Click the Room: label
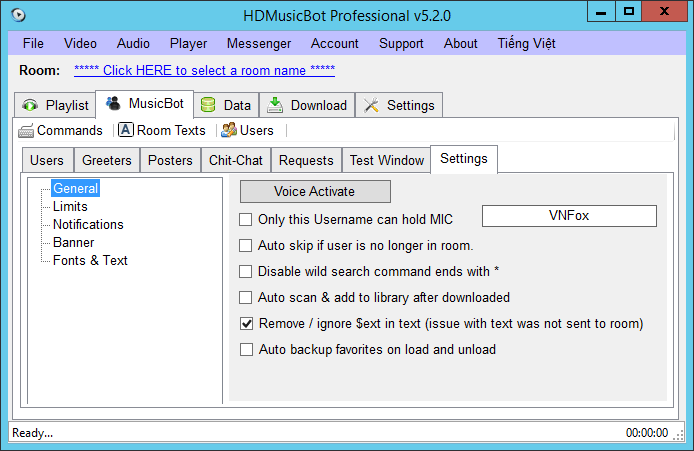Viewport: 694px width, 451px height. pyautogui.click(x=39, y=70)
